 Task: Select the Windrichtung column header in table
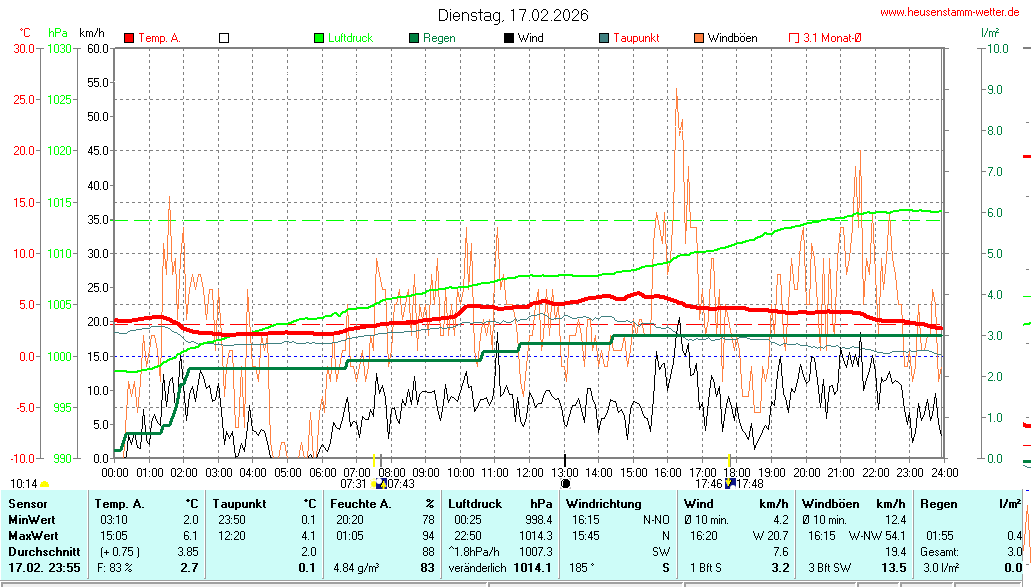pyautogui.click(x=604, y=503)
